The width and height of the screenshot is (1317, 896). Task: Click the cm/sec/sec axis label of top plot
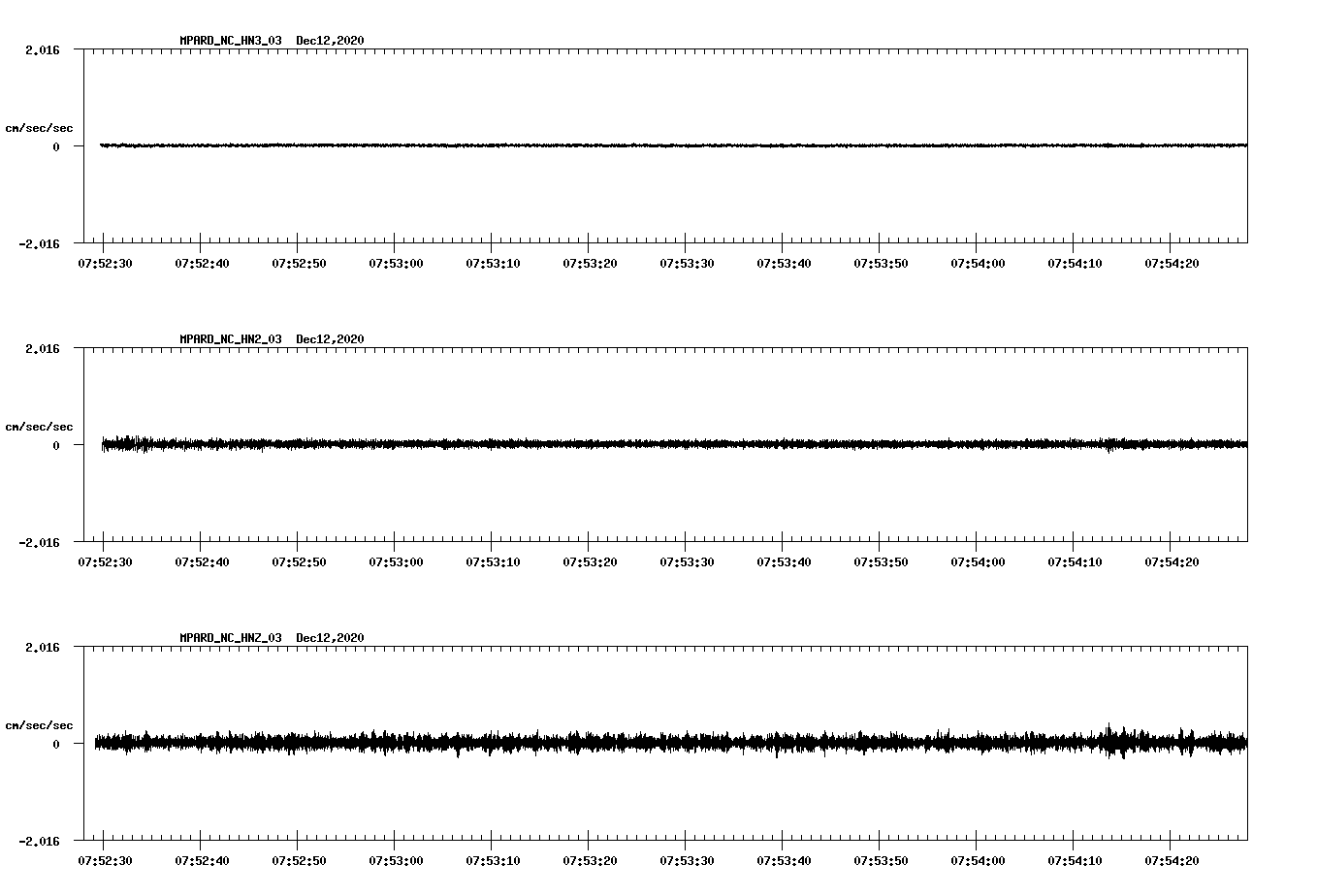[x=40, y=128]
